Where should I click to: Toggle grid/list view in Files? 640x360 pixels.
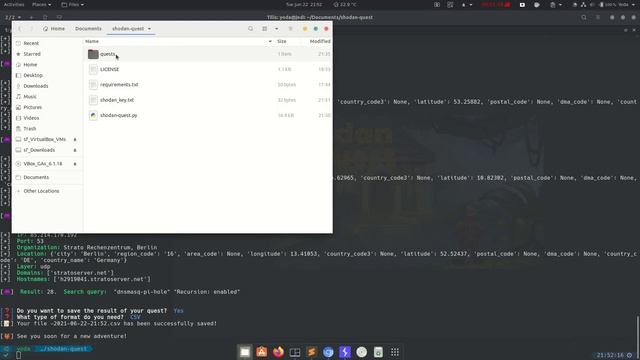[264, 29]
